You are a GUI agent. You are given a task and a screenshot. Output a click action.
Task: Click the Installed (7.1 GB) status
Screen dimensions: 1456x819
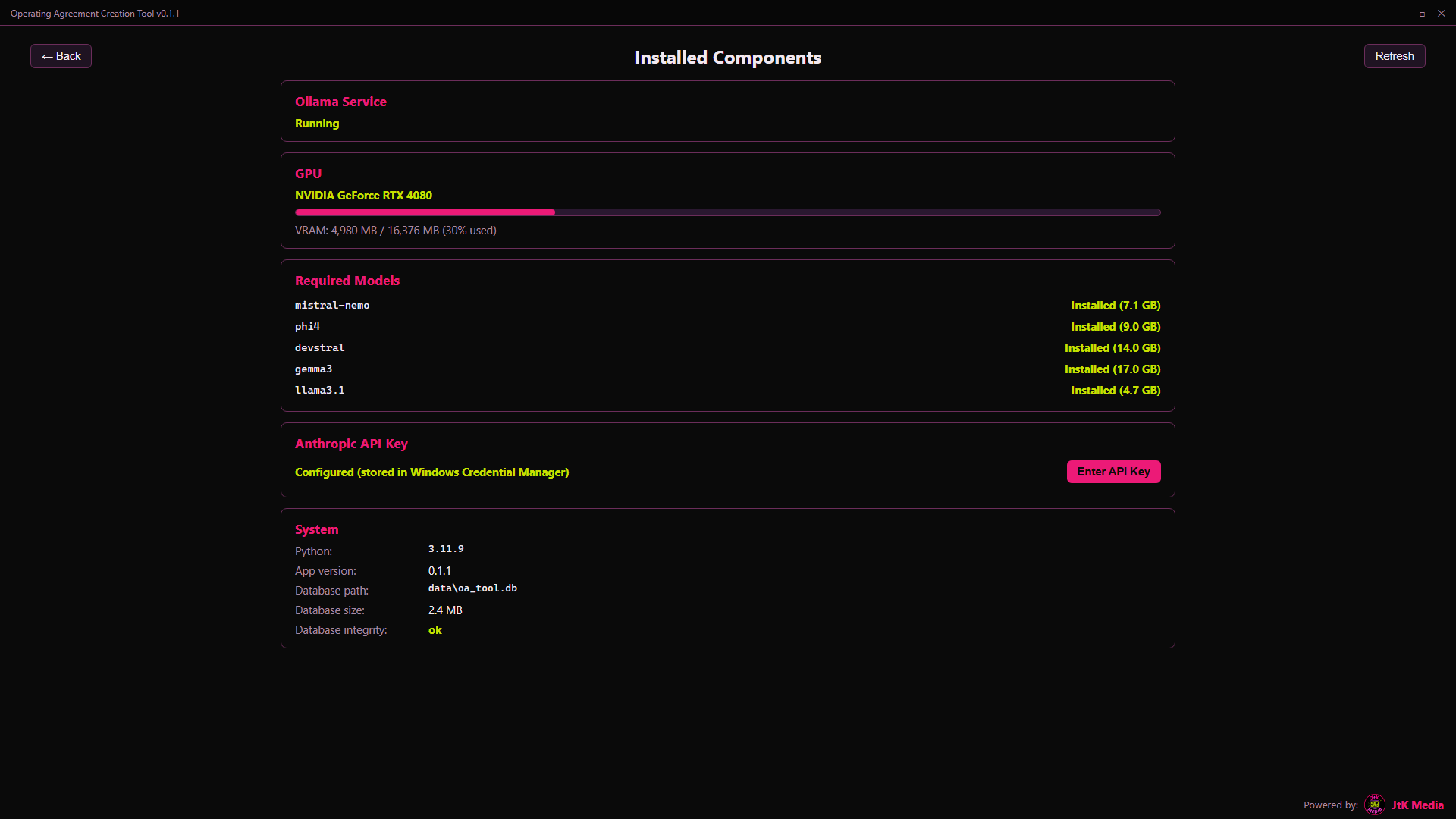click(1116, 306)
